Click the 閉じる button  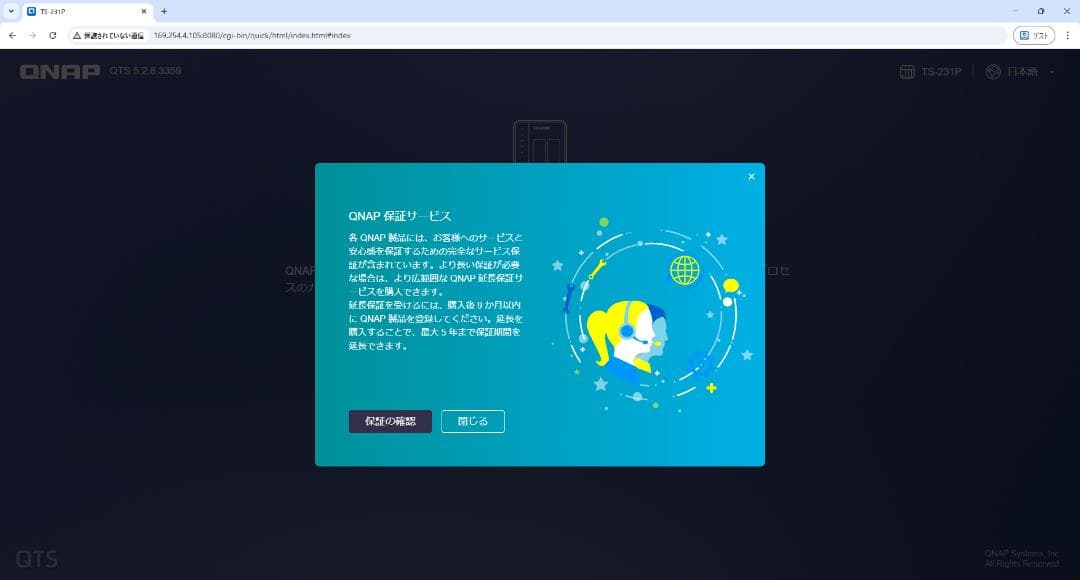coord(472,421)
